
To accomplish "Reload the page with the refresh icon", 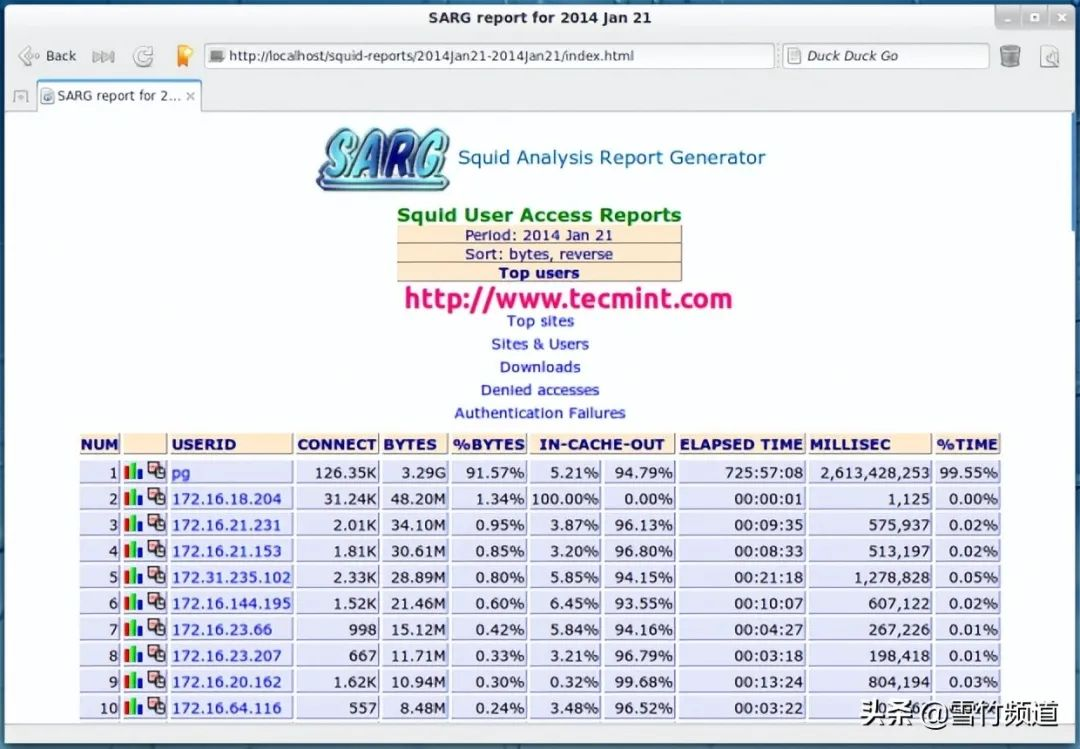I will (144, 57).
